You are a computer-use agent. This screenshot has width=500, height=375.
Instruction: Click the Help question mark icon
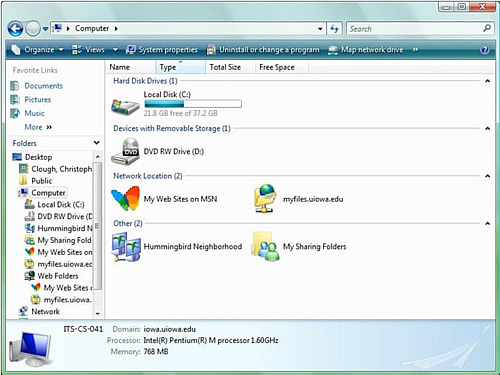[x=485, y=50]
